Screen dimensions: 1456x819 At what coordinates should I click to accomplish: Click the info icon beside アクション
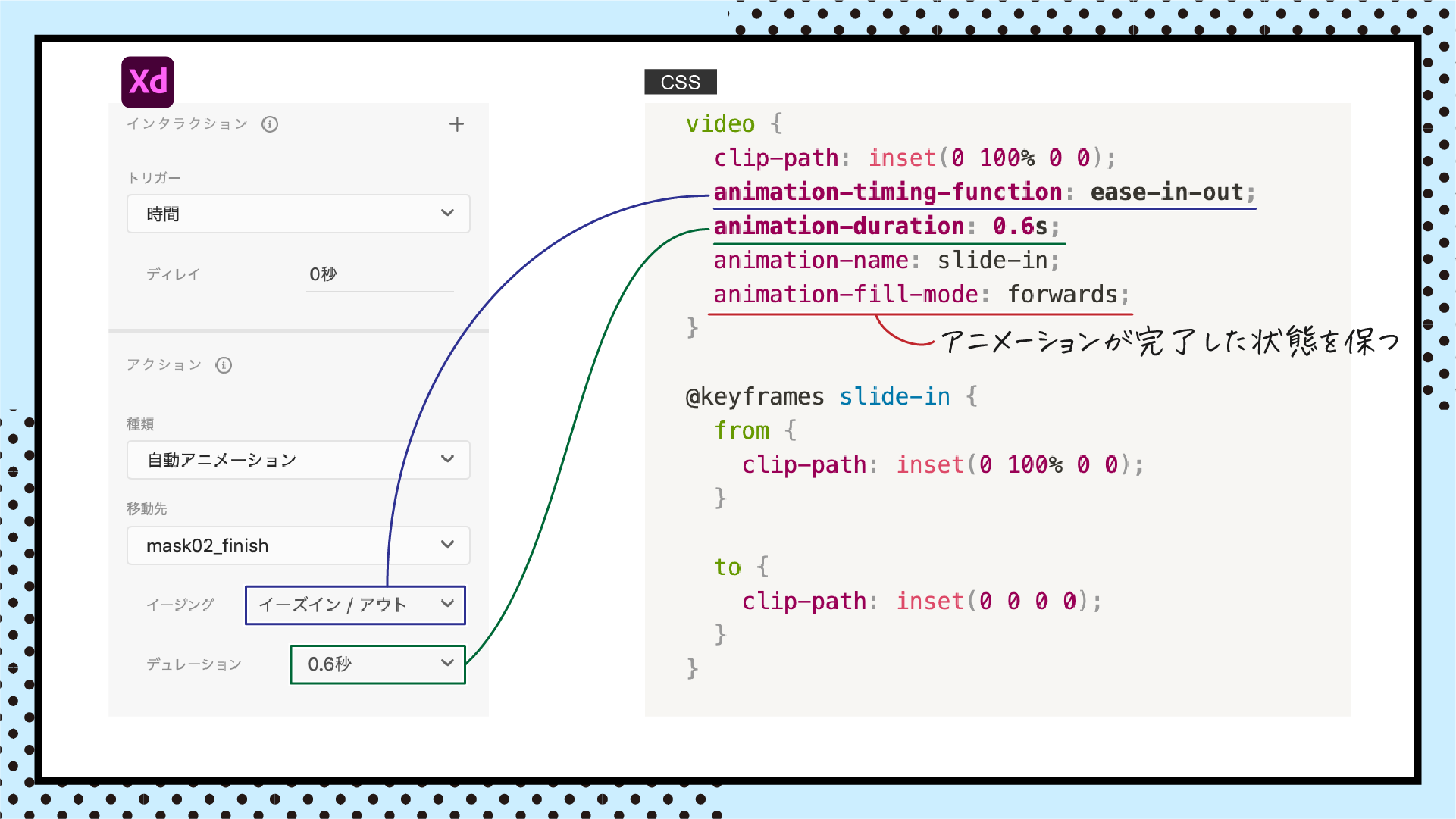tap(224, 365)
